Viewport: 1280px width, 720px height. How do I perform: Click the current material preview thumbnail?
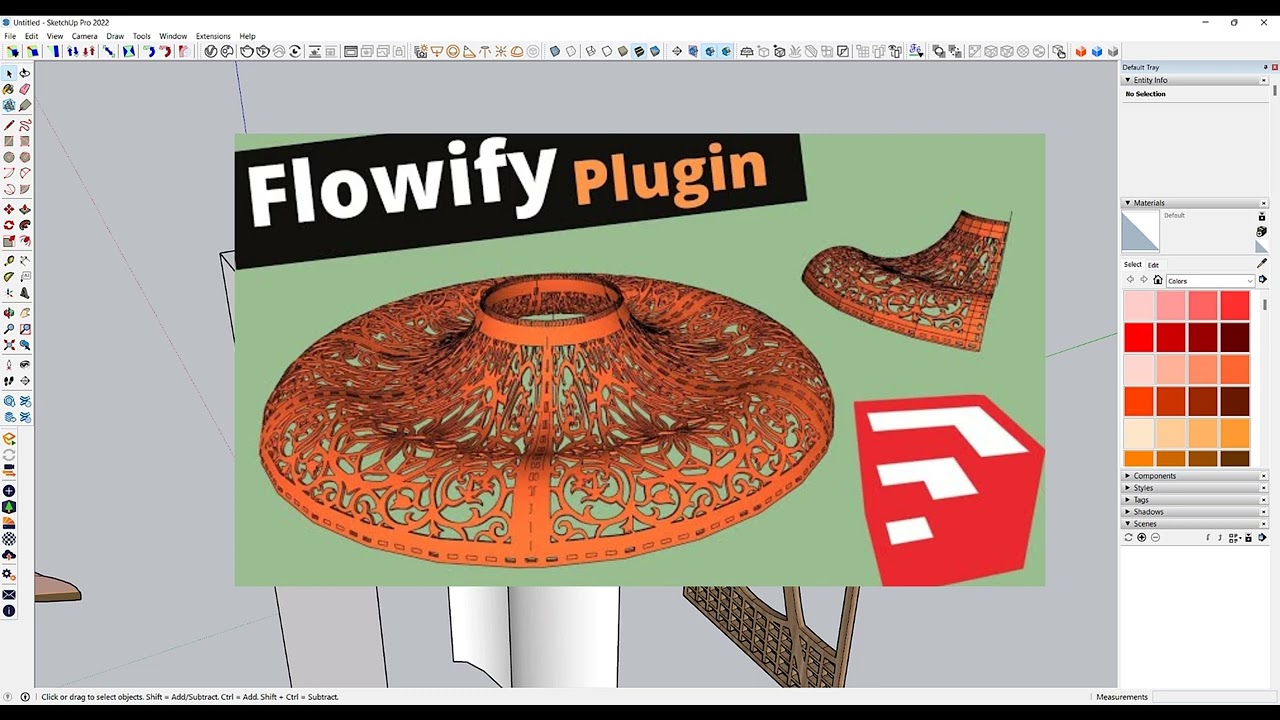pos(1140,232)
